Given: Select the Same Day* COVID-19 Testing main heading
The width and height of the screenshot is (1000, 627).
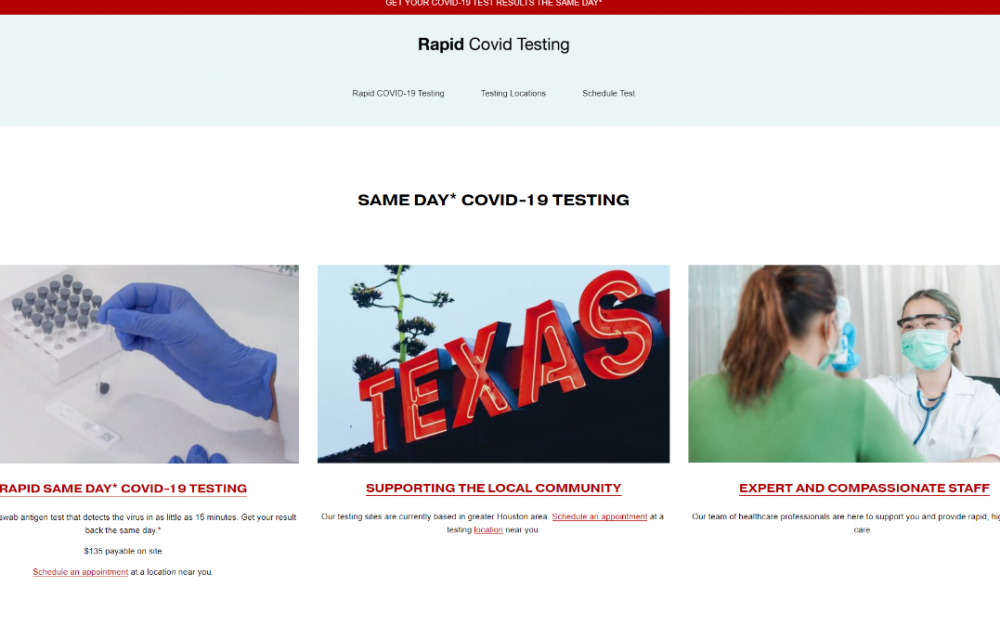Looking at the screenshot, I should 494,200.
